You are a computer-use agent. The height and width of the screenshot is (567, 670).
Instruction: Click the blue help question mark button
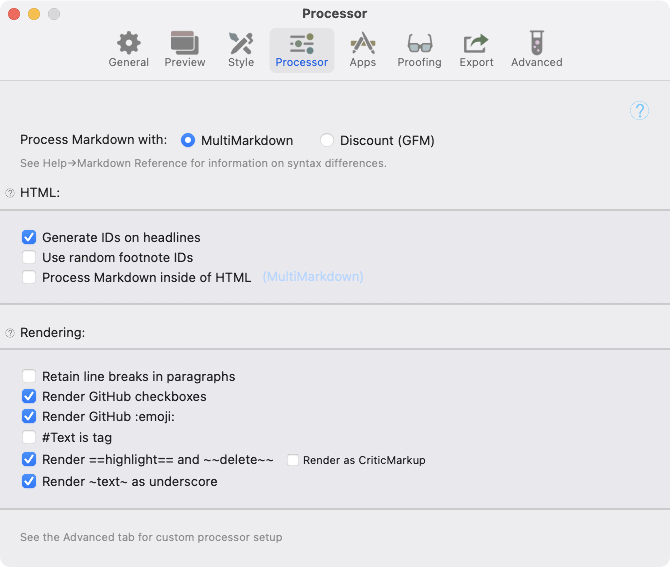coord(639,111)
